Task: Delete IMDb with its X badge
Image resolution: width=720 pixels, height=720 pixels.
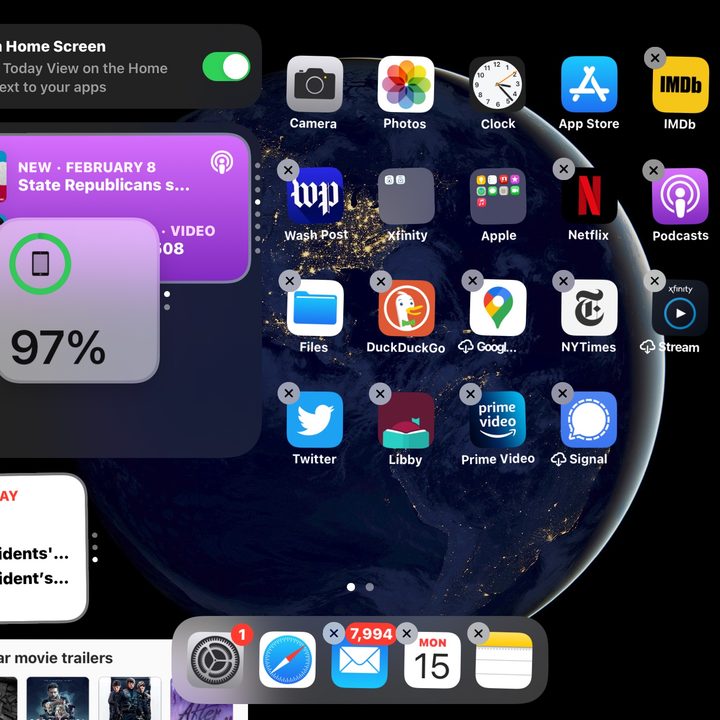Action: point(655,58)
